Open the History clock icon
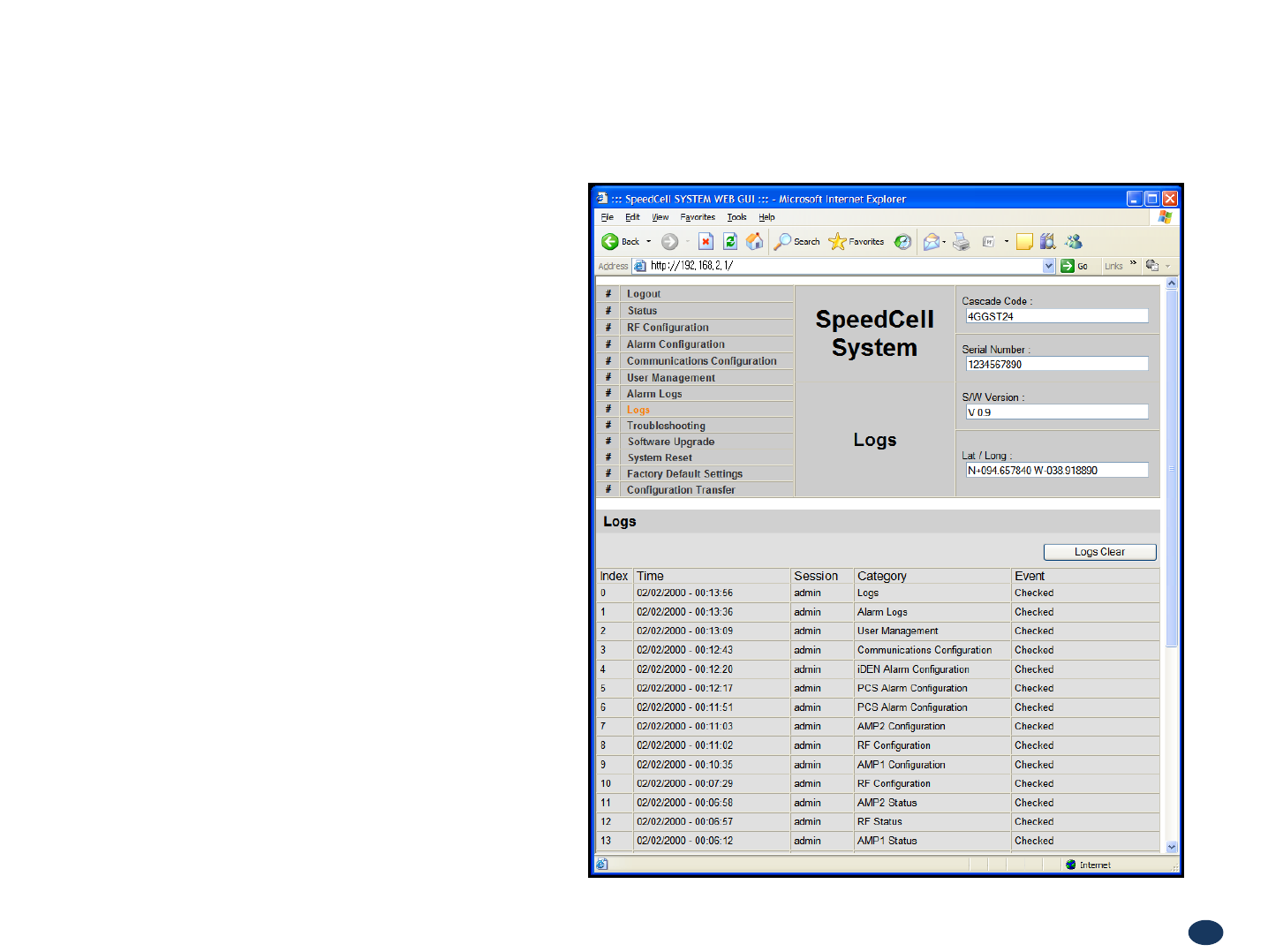Image resolution: width=1268 pixels, height=952 pixels. (x=902, y=241)
